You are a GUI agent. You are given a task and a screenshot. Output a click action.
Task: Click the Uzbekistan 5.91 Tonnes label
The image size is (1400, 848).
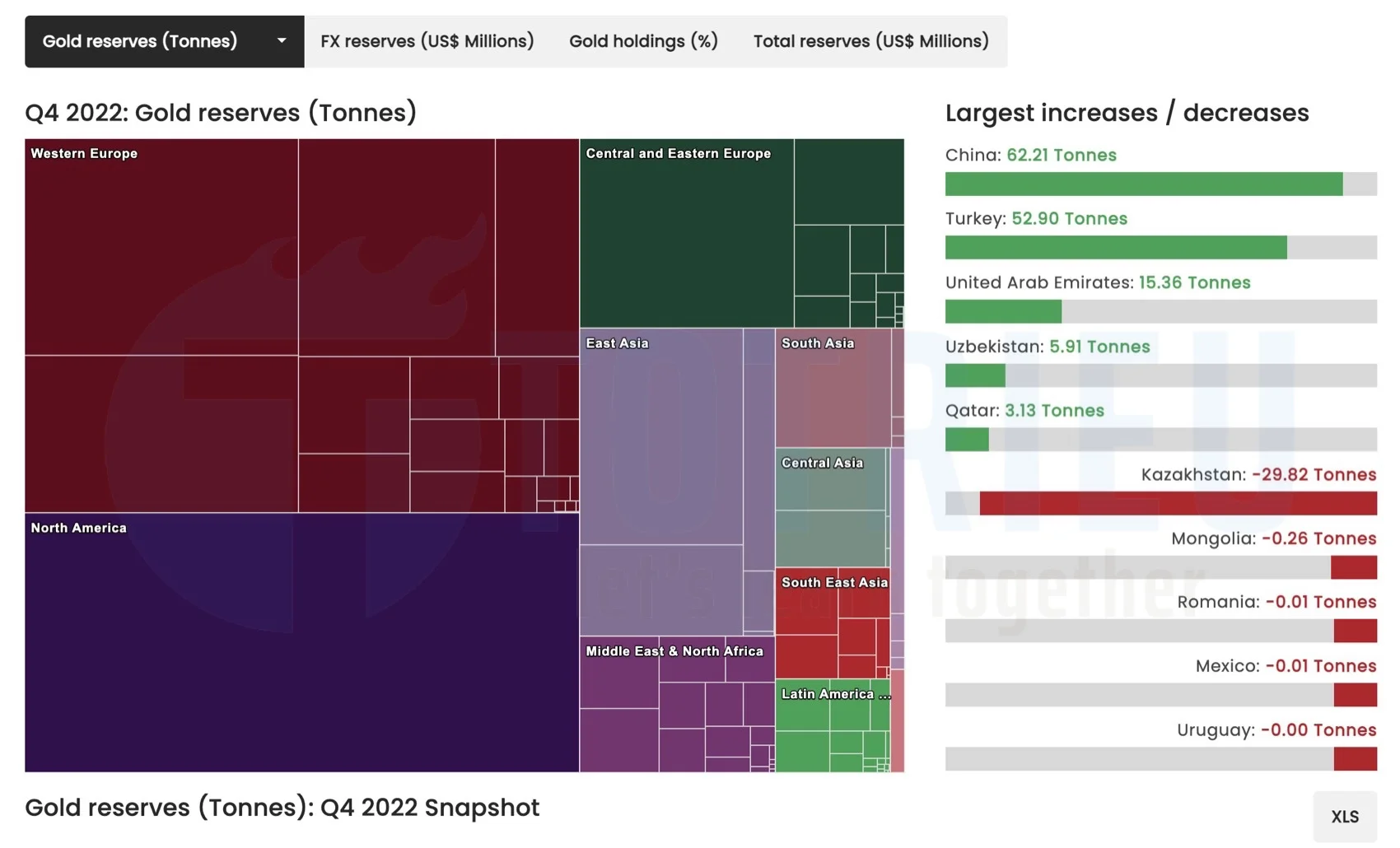[x=1099, y=347]
